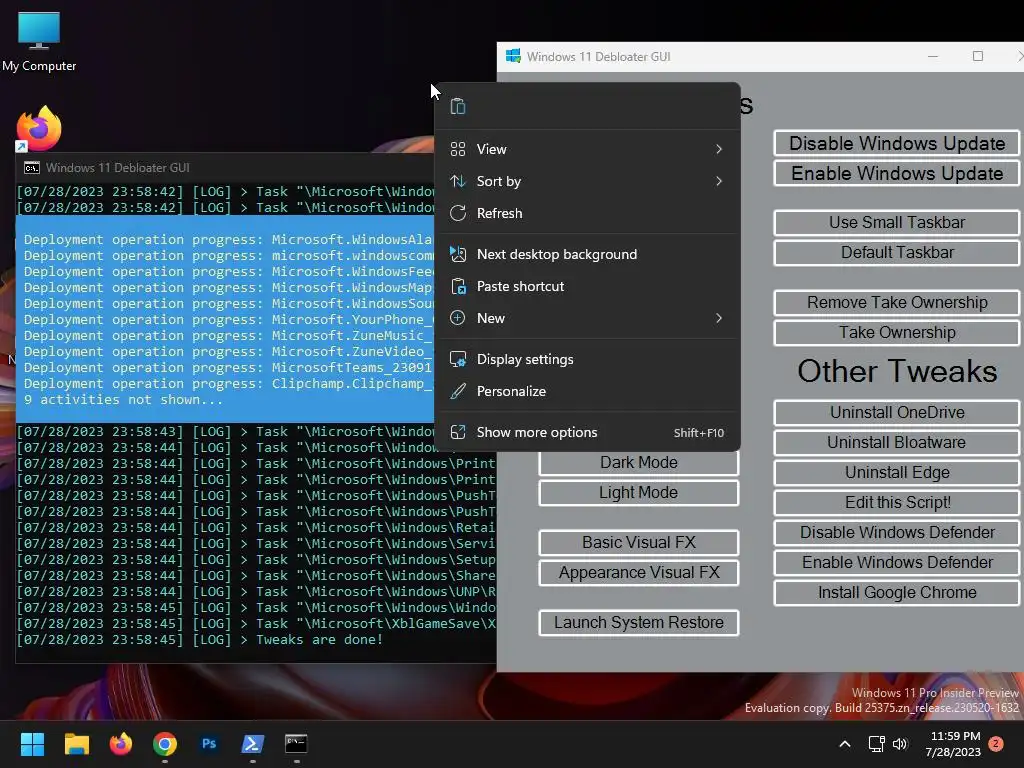The width and height of the screenshot is (1024, 768).
Task: Click the Uninstall OneDrive button
Action: pos(897,413)
